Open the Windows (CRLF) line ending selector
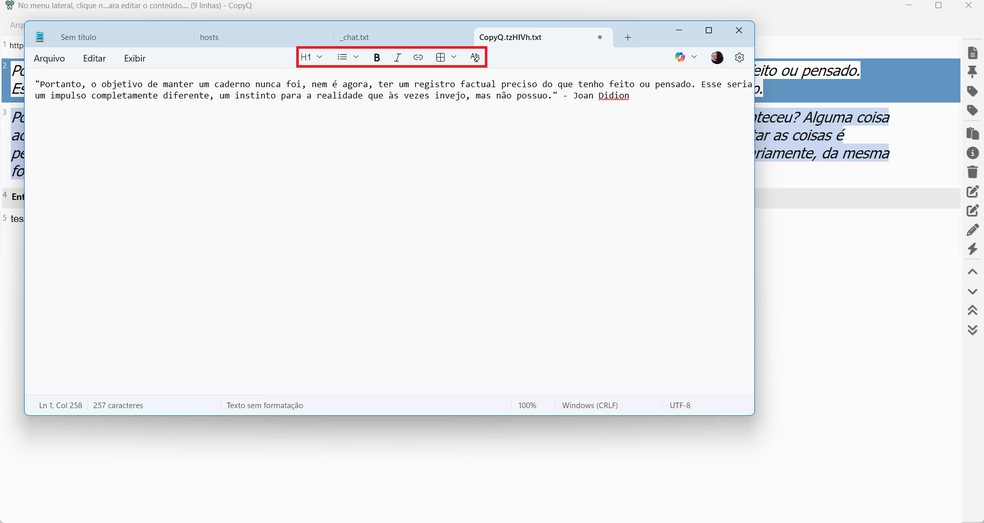 [590, 406]
